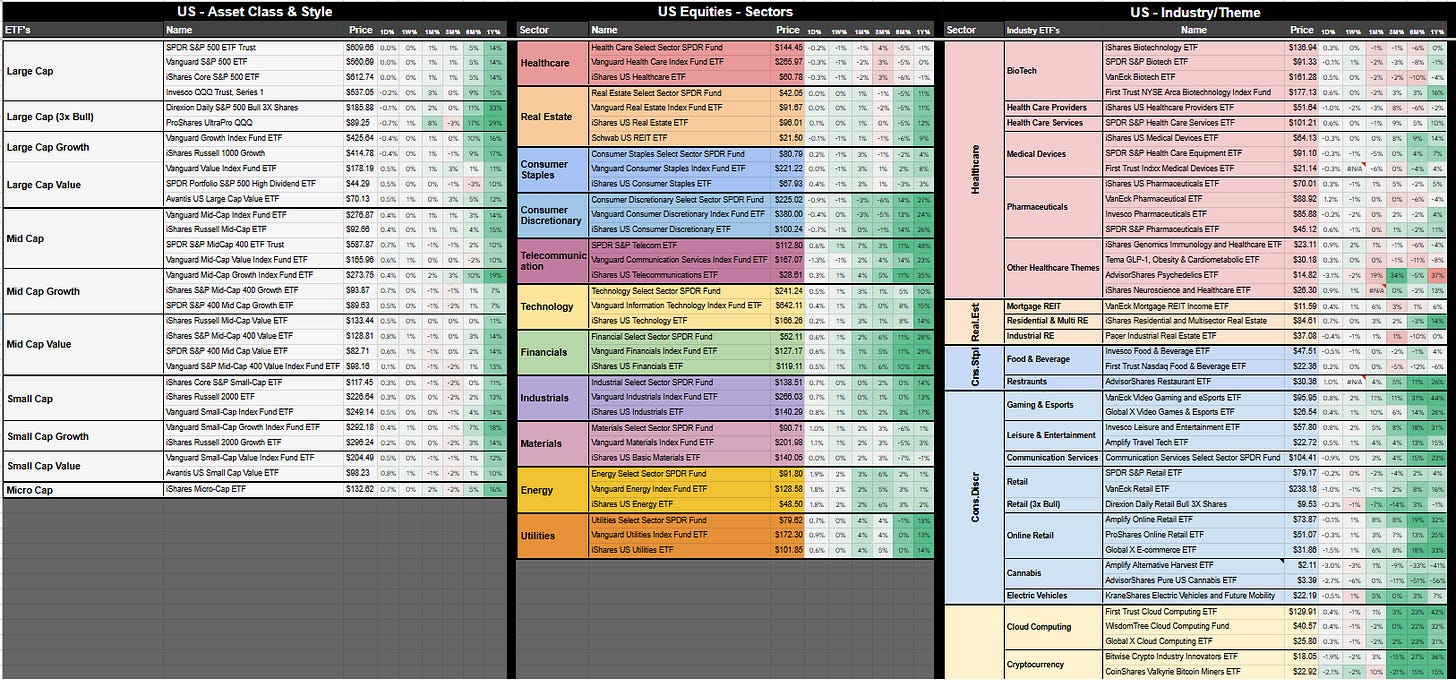1456x680 pixels.
Task: Click the 'Online Retail' industry cell
Action: [x=1053, y=535]
